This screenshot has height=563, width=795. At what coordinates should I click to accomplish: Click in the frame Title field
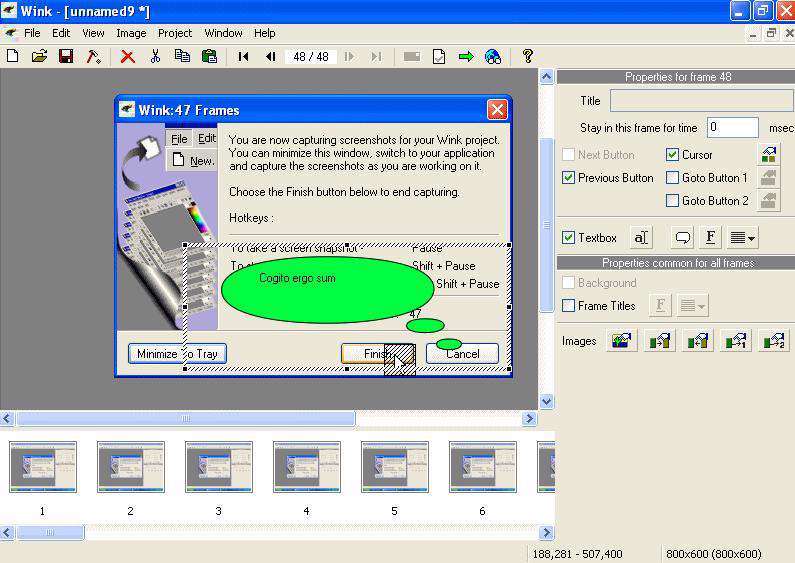point(702,100)
